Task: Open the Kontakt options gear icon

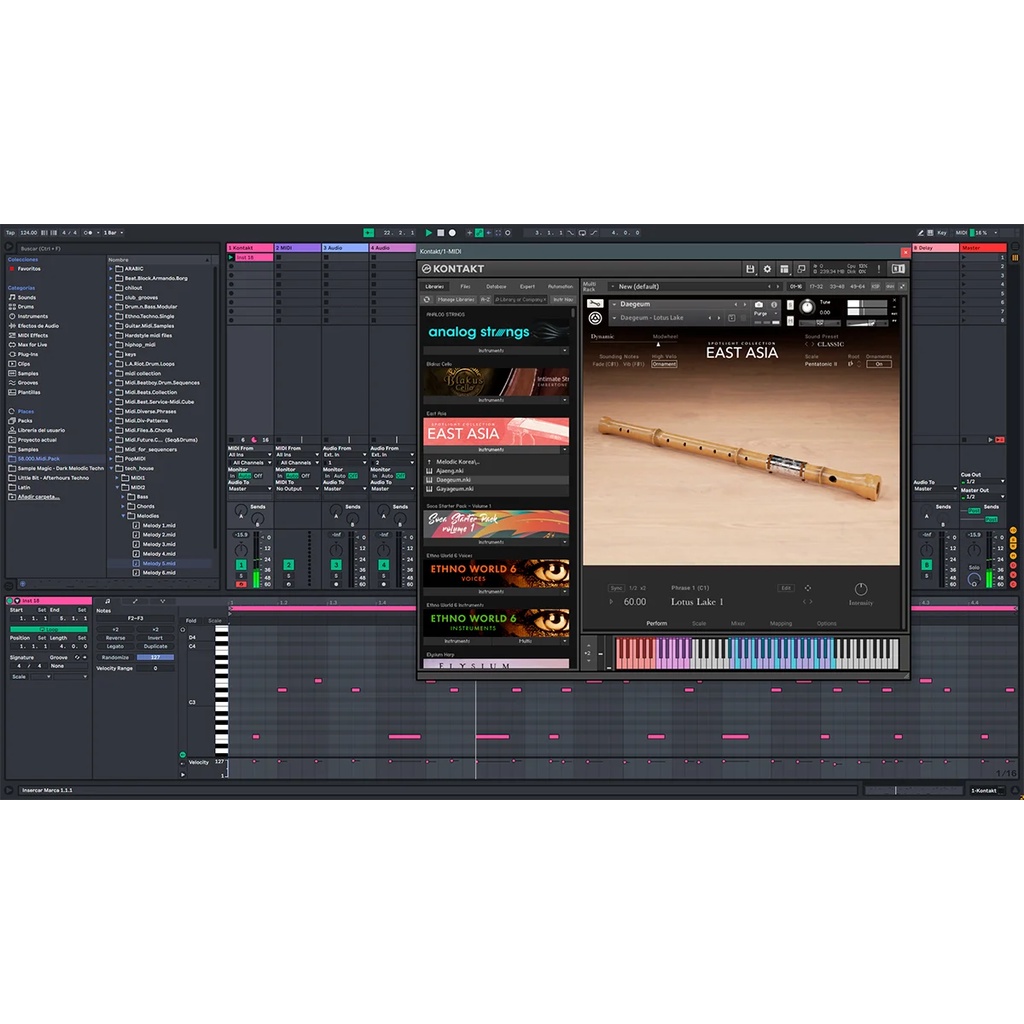Action: (x=767, y=269)
